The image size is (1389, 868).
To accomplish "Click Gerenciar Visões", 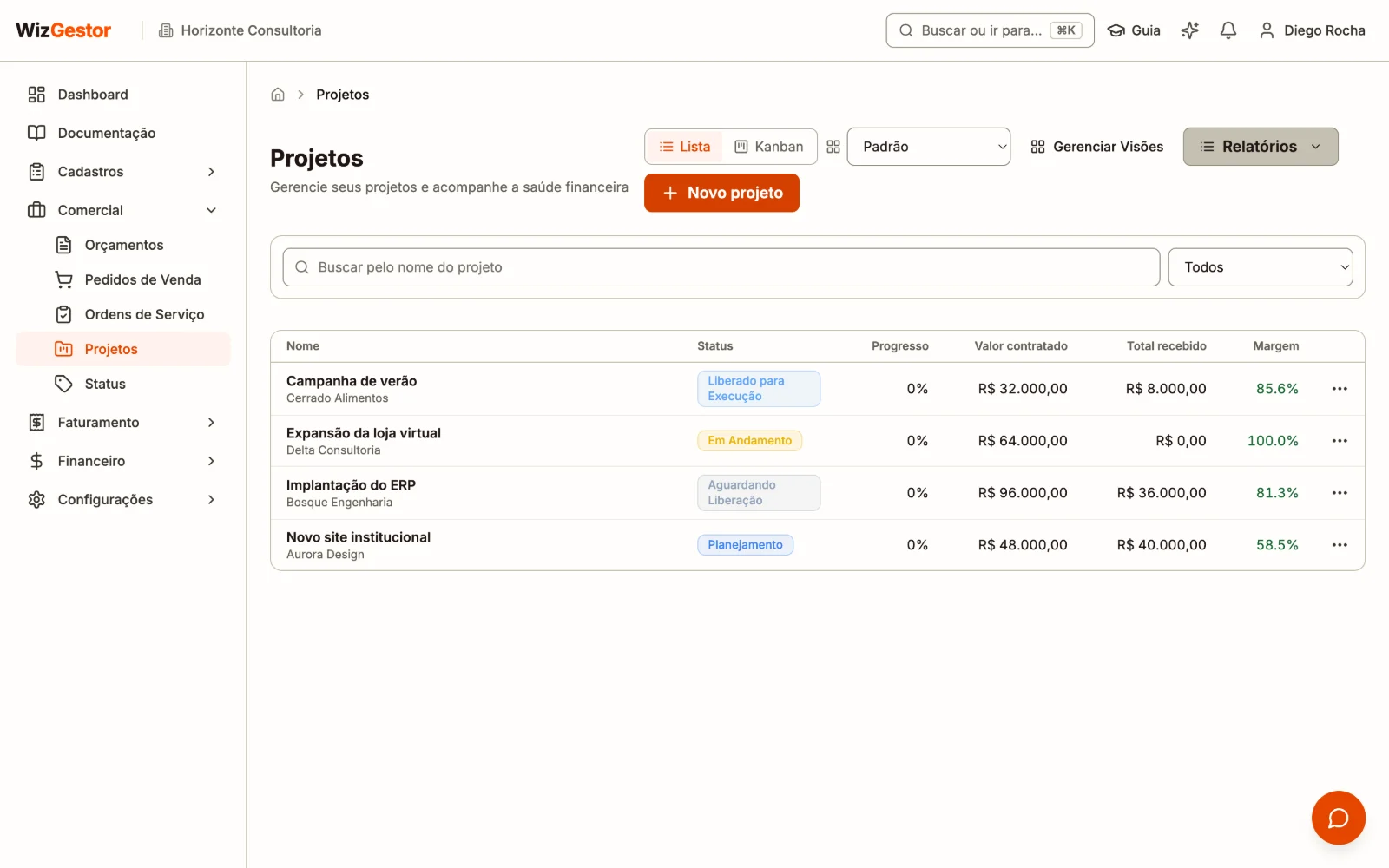I will 1097,147.
